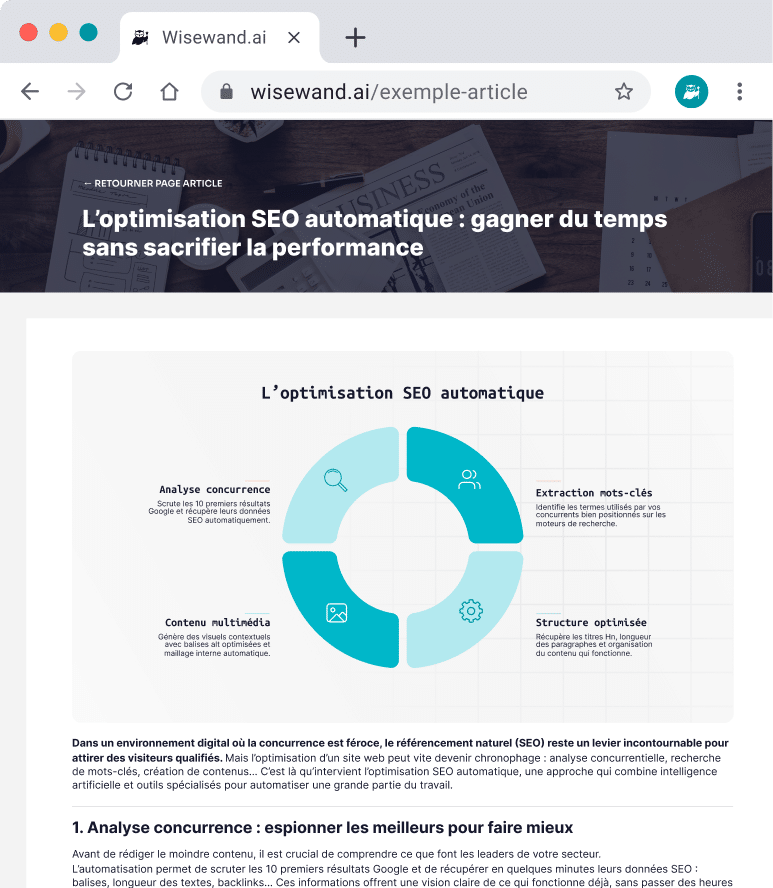Click the gear icon in the donut chart

(x=470, y=611)
